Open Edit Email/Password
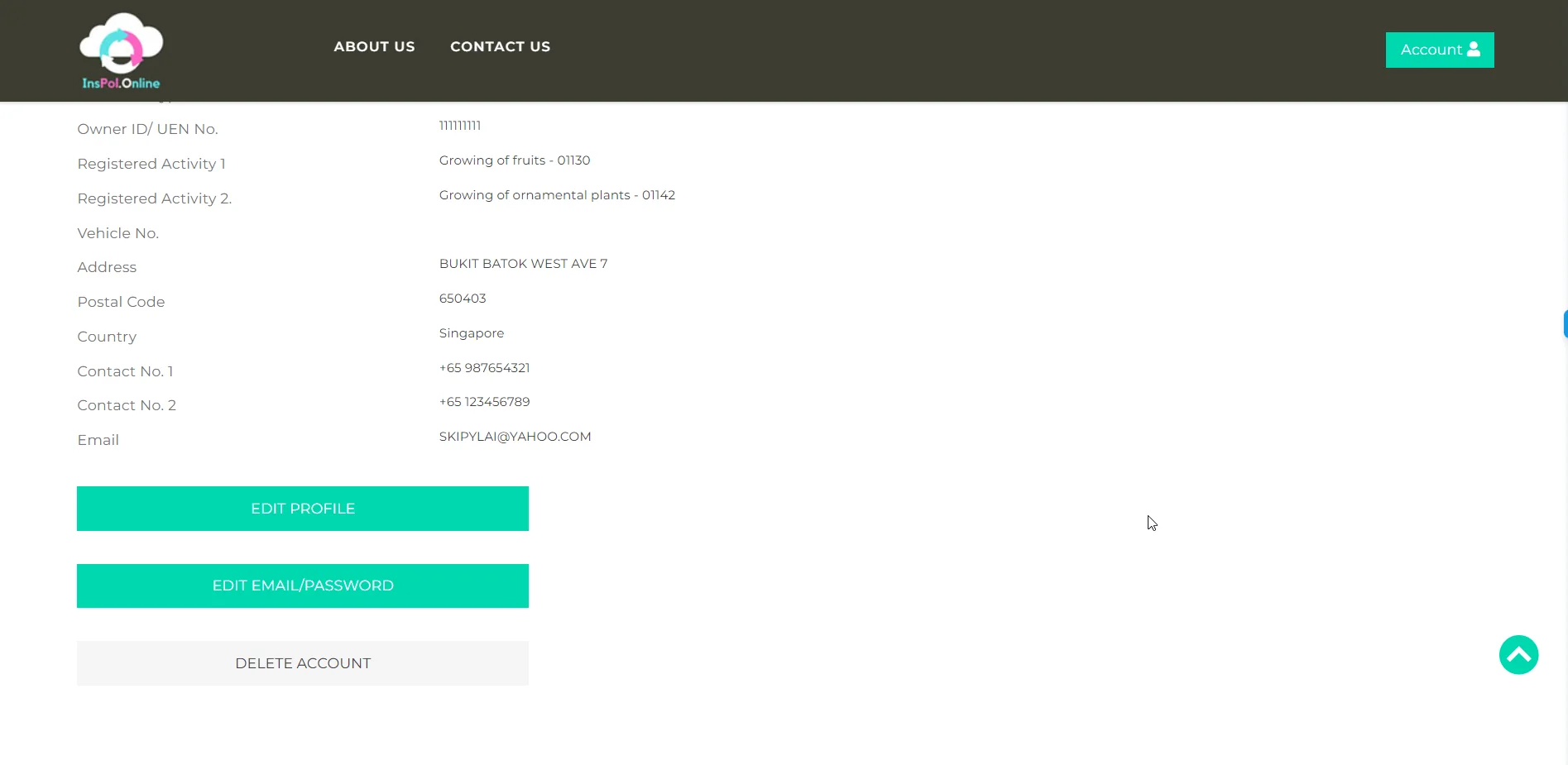Screen dimensions: 1568x765 [303, 586]
